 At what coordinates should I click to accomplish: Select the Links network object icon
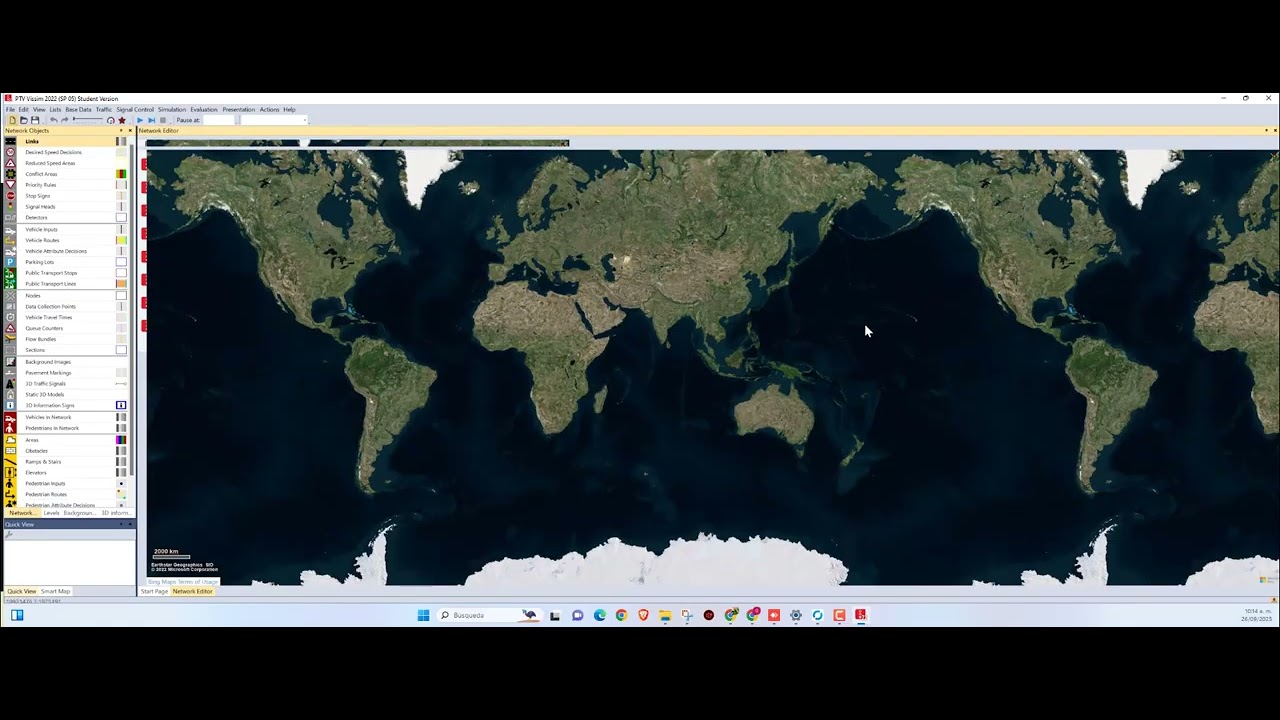point(10,141)
